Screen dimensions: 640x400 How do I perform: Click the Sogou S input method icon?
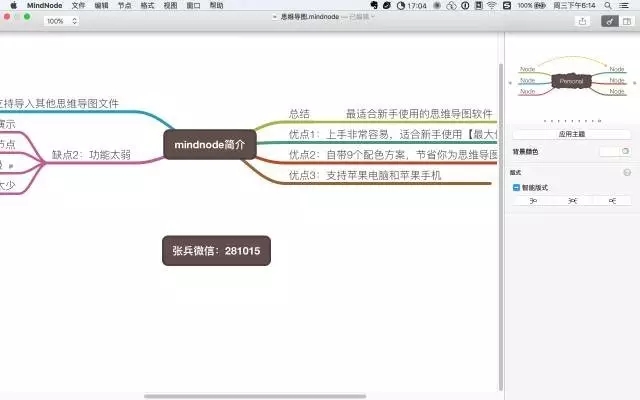pyautogui.click(x=507, y=5)
